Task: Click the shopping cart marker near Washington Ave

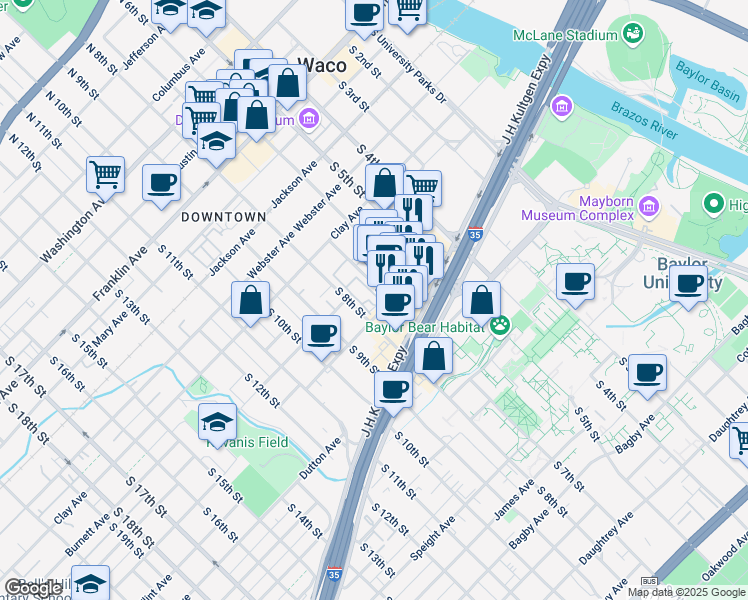Action: (x=105, y=178)
